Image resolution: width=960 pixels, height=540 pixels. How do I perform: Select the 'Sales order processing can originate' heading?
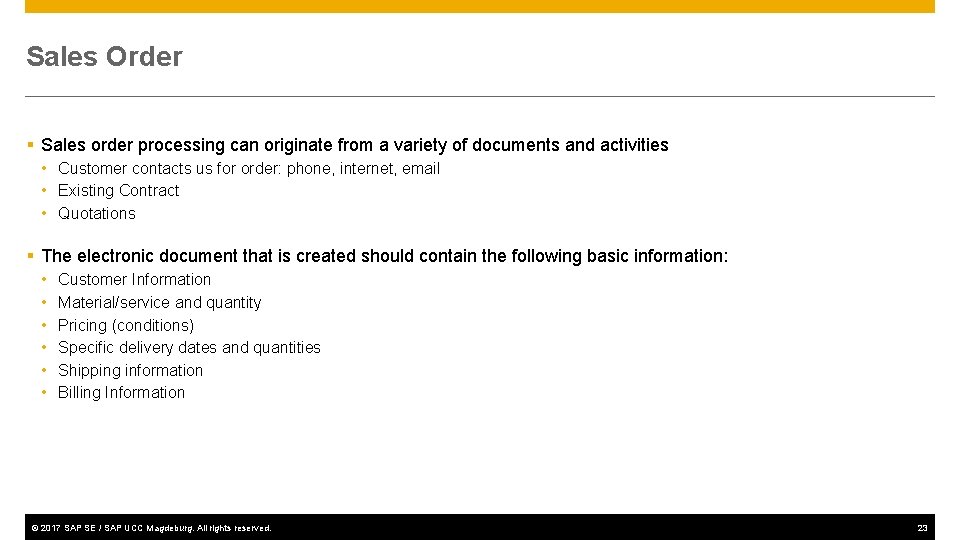354,145
